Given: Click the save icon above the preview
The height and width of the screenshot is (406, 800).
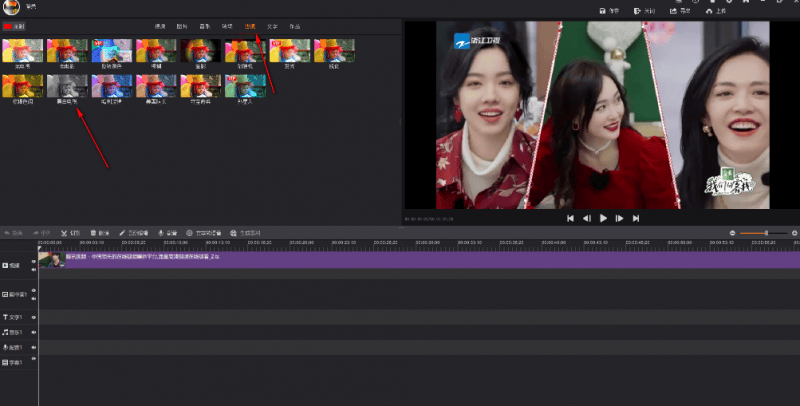Looking at the screenshot, I should click(x=603, y=11).
